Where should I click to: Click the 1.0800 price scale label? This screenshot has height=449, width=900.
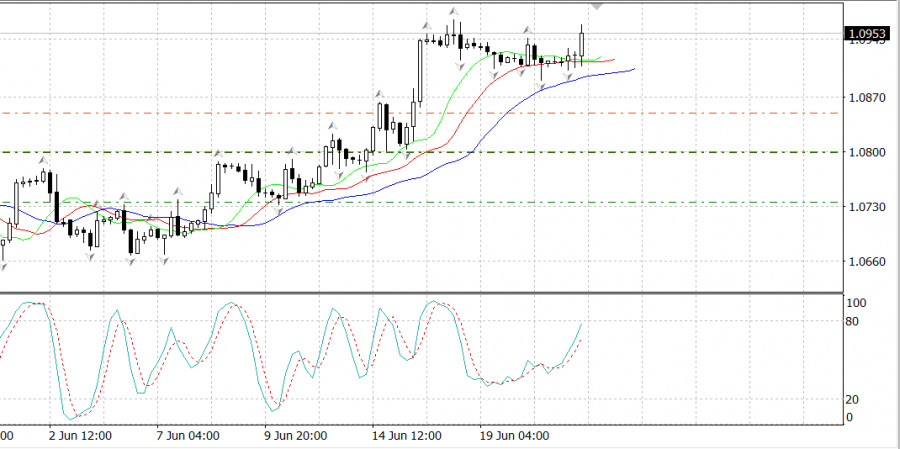pyautogui.click(x=865, y=153)
